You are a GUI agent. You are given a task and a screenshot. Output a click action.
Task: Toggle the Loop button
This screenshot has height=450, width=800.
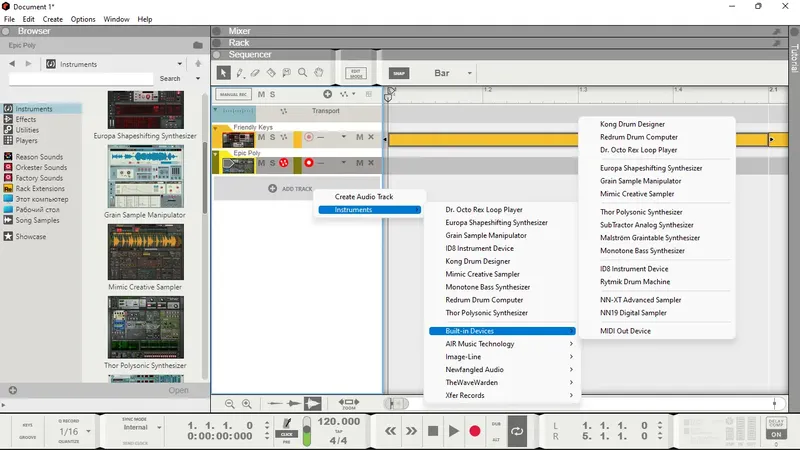(x=517, y=431)
